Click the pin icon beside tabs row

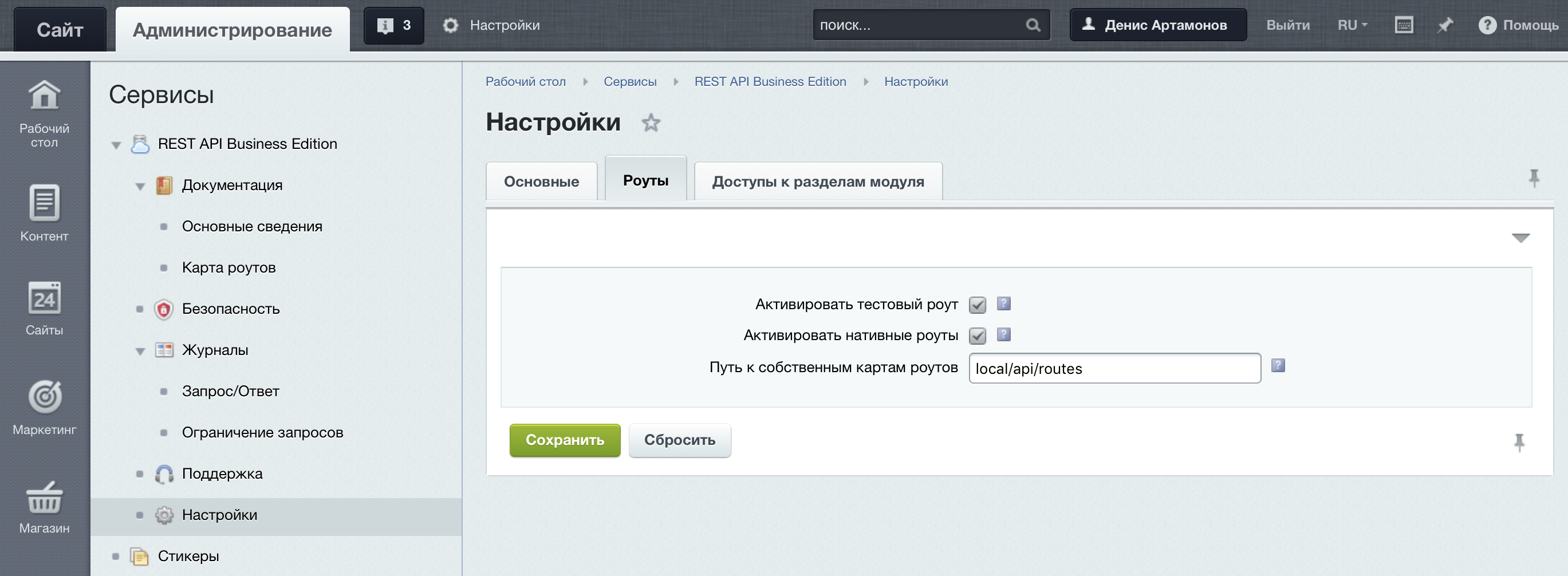click(1533, 179)
